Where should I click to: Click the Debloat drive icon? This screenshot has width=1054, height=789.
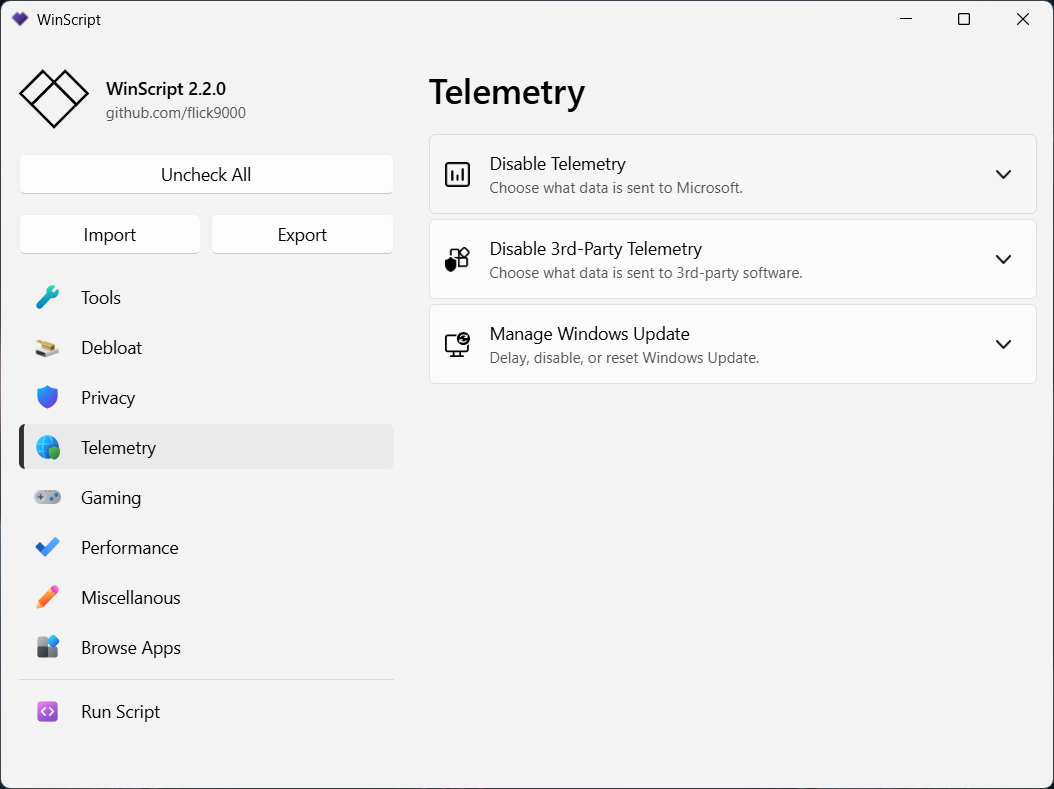coord(47,348)
